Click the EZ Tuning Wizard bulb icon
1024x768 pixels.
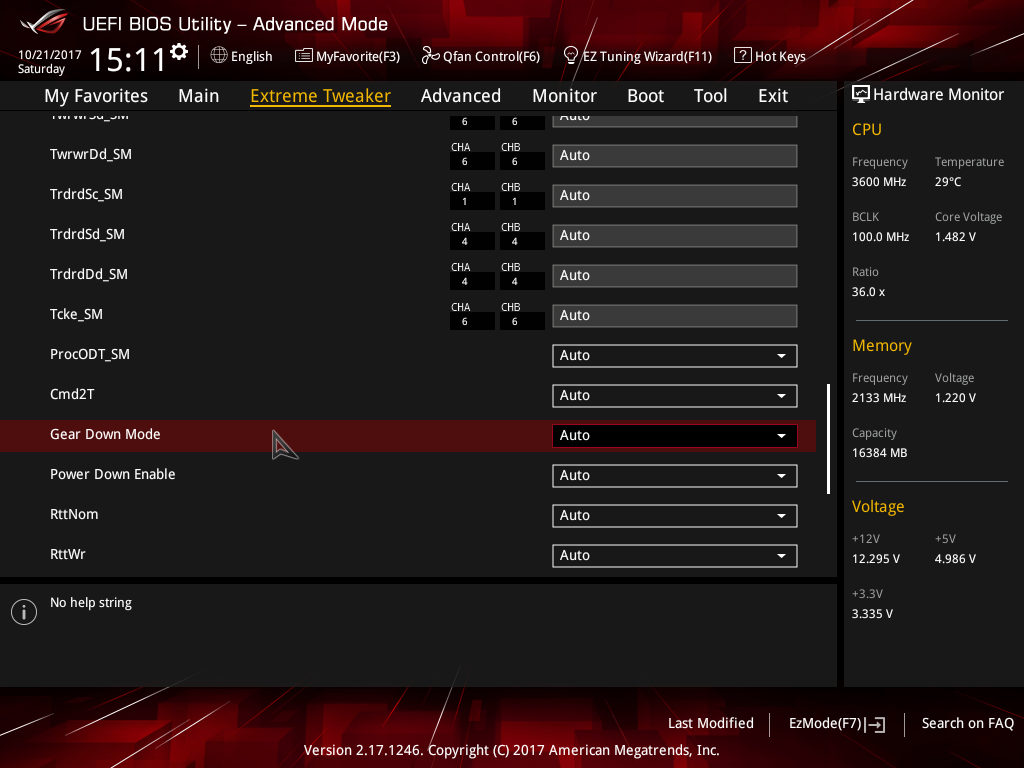571,56
